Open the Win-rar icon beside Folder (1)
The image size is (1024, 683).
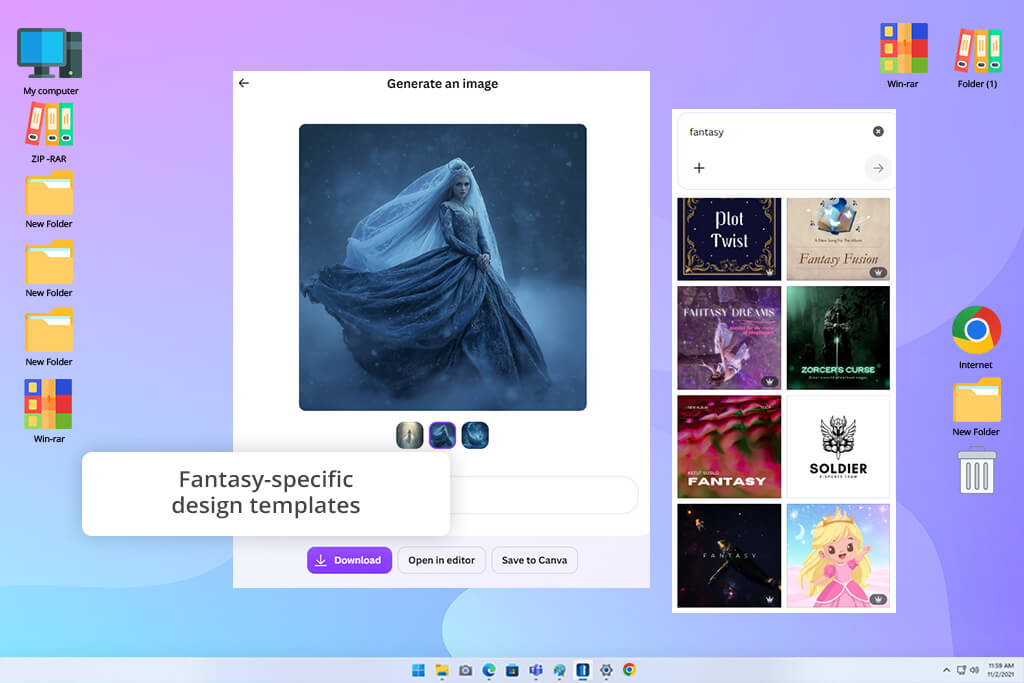click(903, 55)
